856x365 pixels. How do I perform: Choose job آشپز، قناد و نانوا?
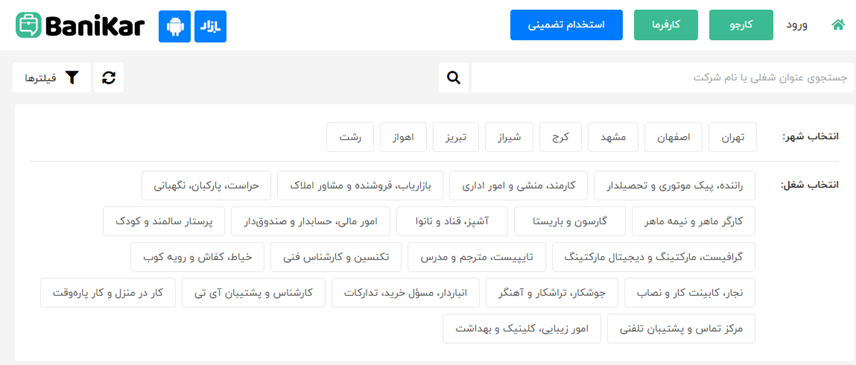point(452,221)
